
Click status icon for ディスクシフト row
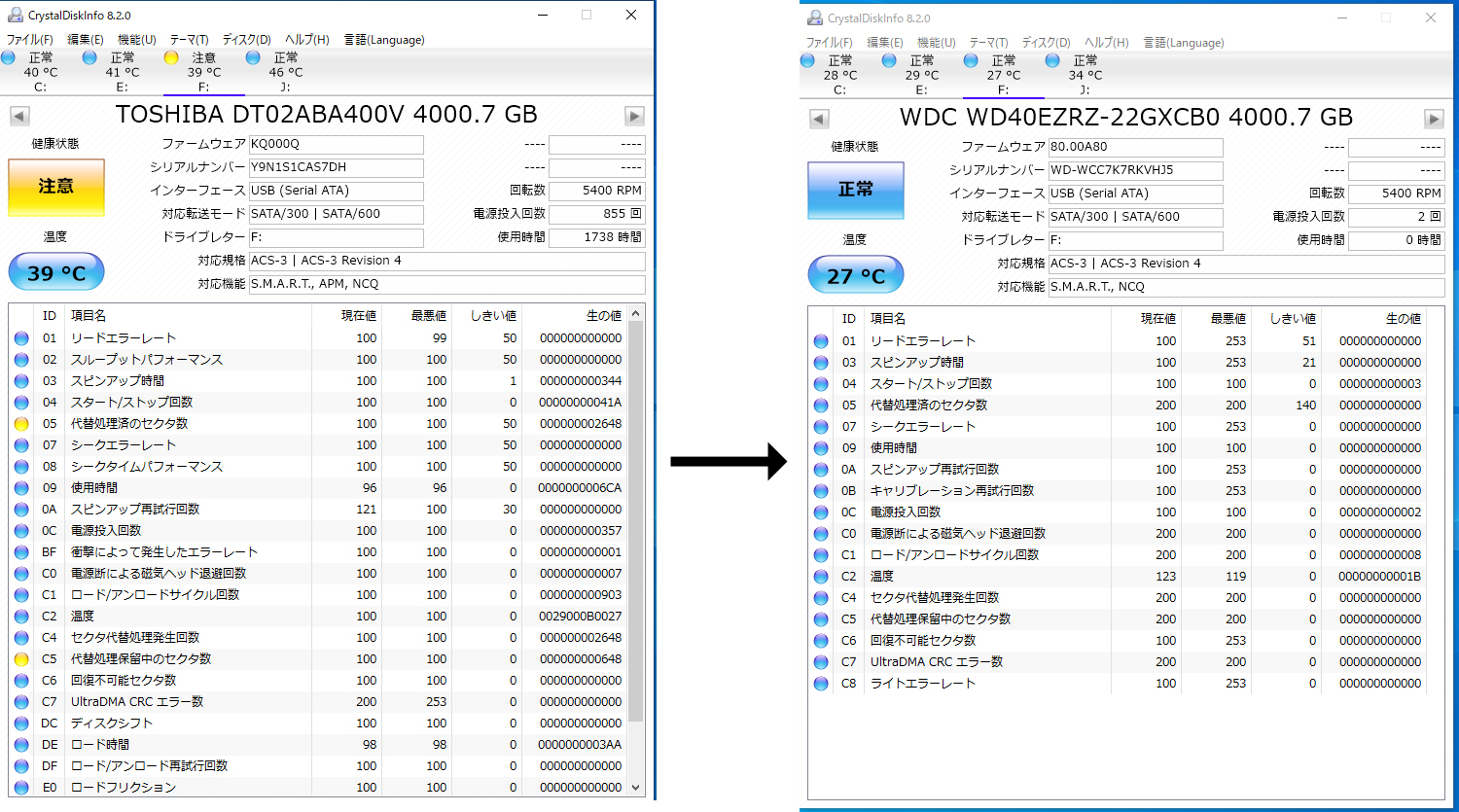click(21, 724)
